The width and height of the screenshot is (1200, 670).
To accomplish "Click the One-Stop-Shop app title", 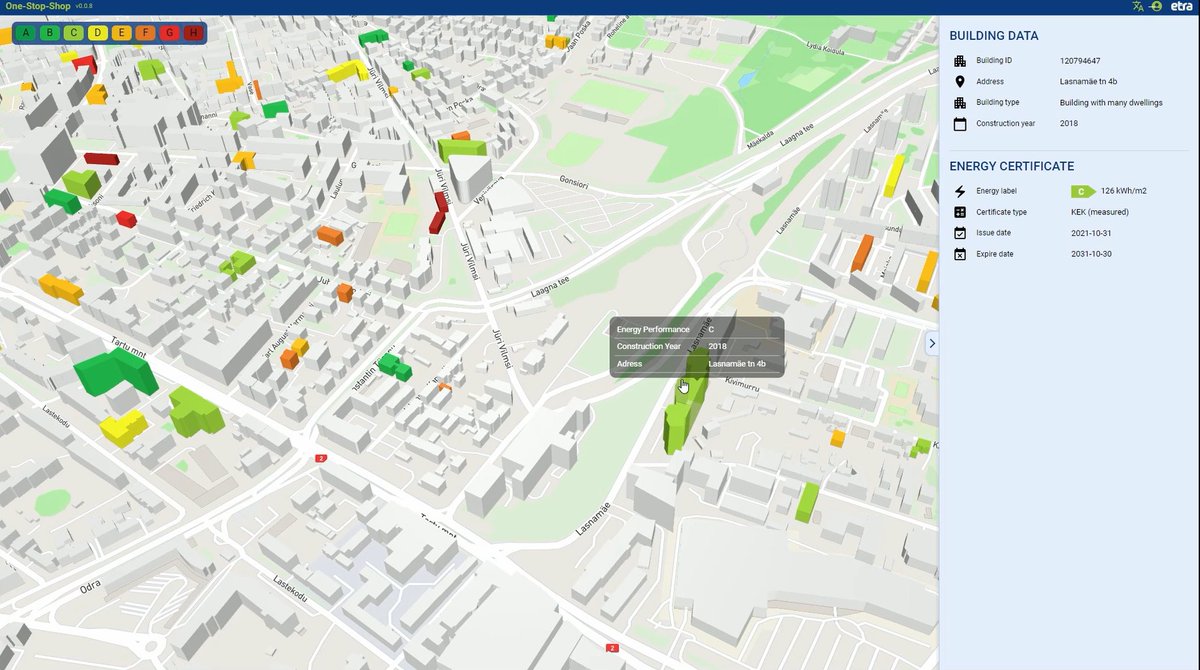I will tap(36, 6).
